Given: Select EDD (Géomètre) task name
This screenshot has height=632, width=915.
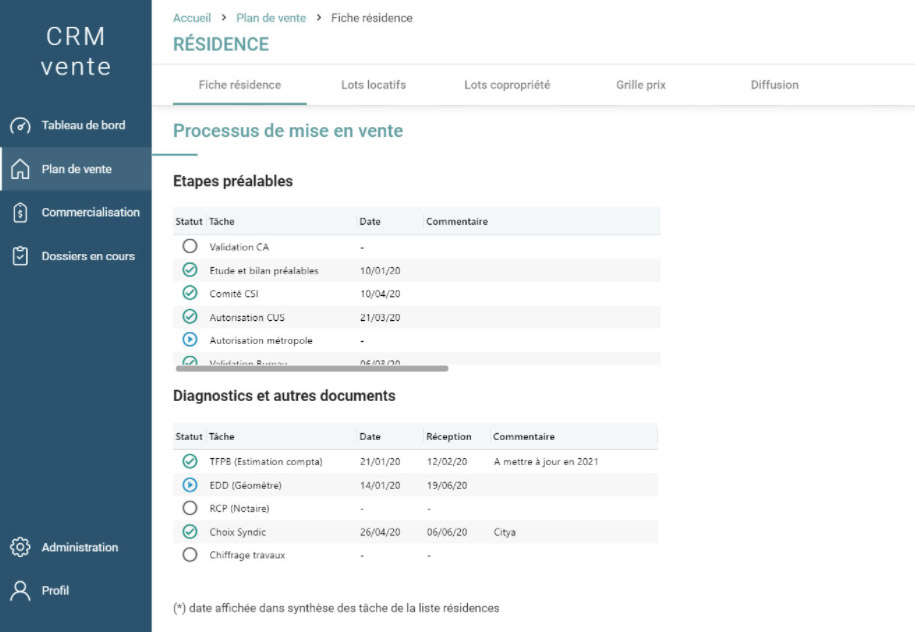Looking at the screenshot, I should click(245, 485).
